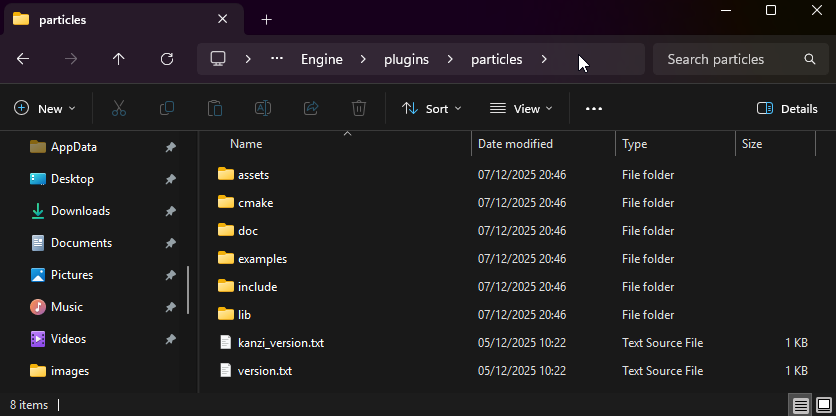Unpin Music using its pin icon
Viewport: 836px width, 416px height.
coord(171,307)
